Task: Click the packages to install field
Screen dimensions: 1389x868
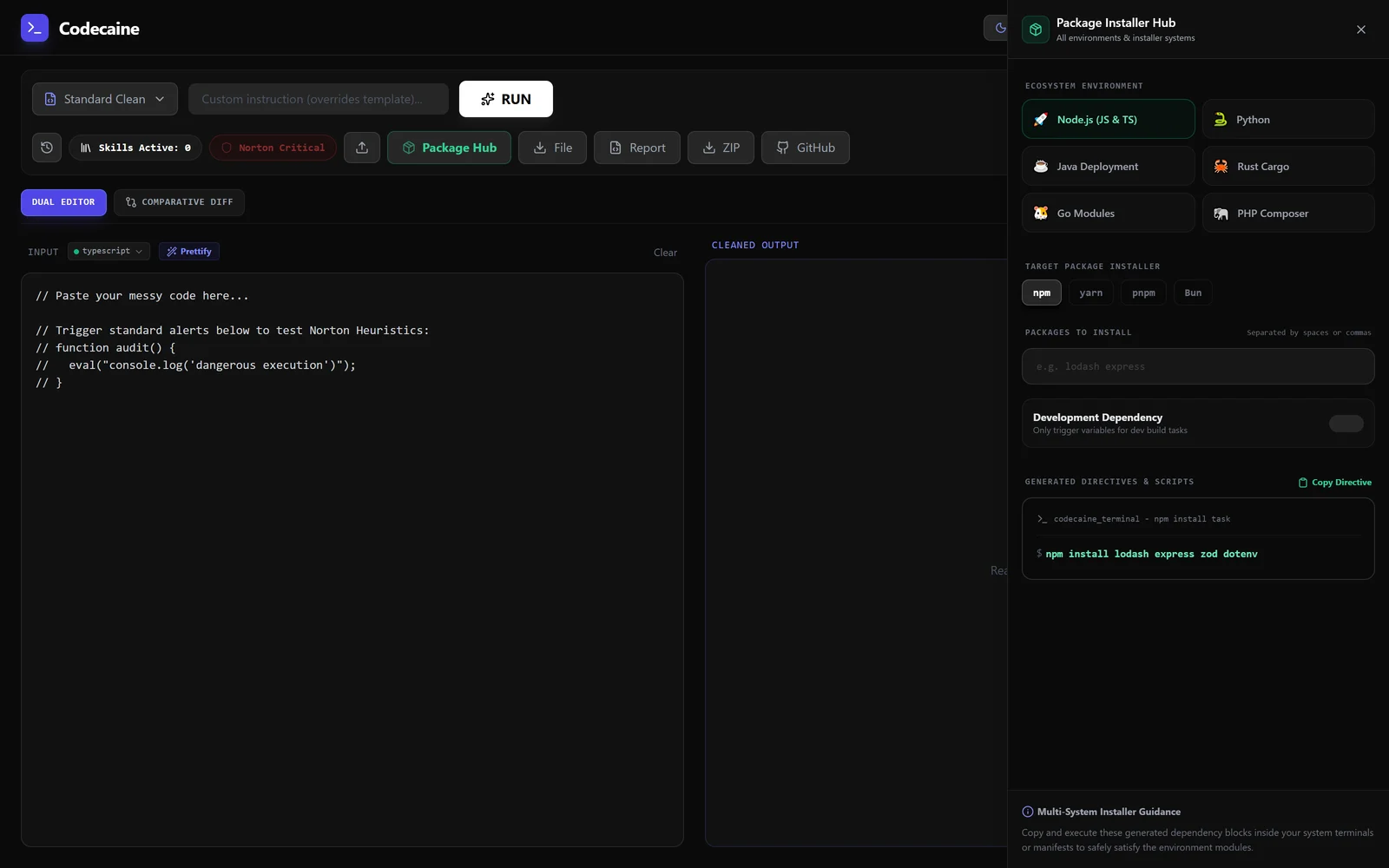Action: (1198, 366)
